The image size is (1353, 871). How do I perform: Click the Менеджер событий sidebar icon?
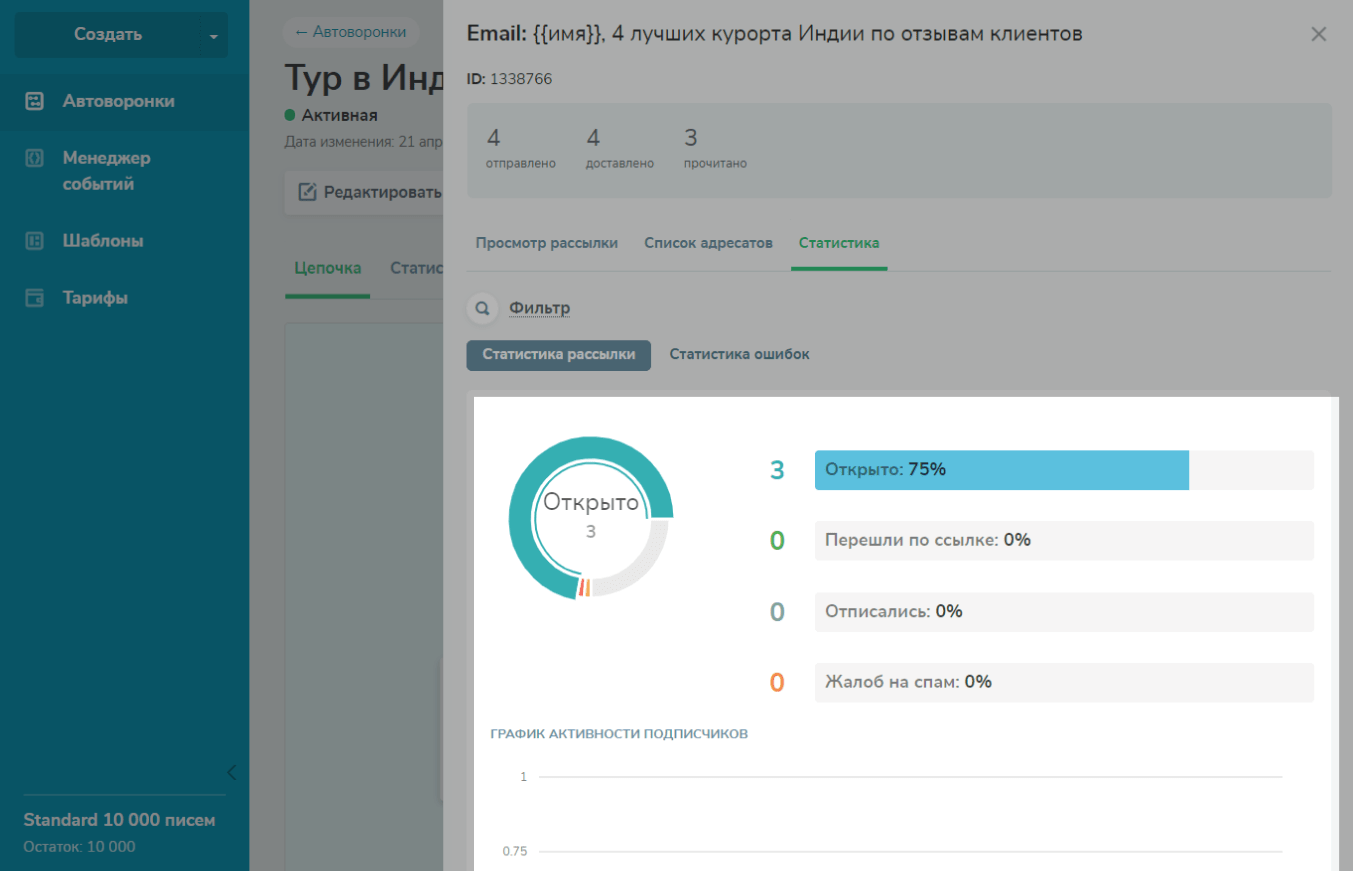click(35, 158)
